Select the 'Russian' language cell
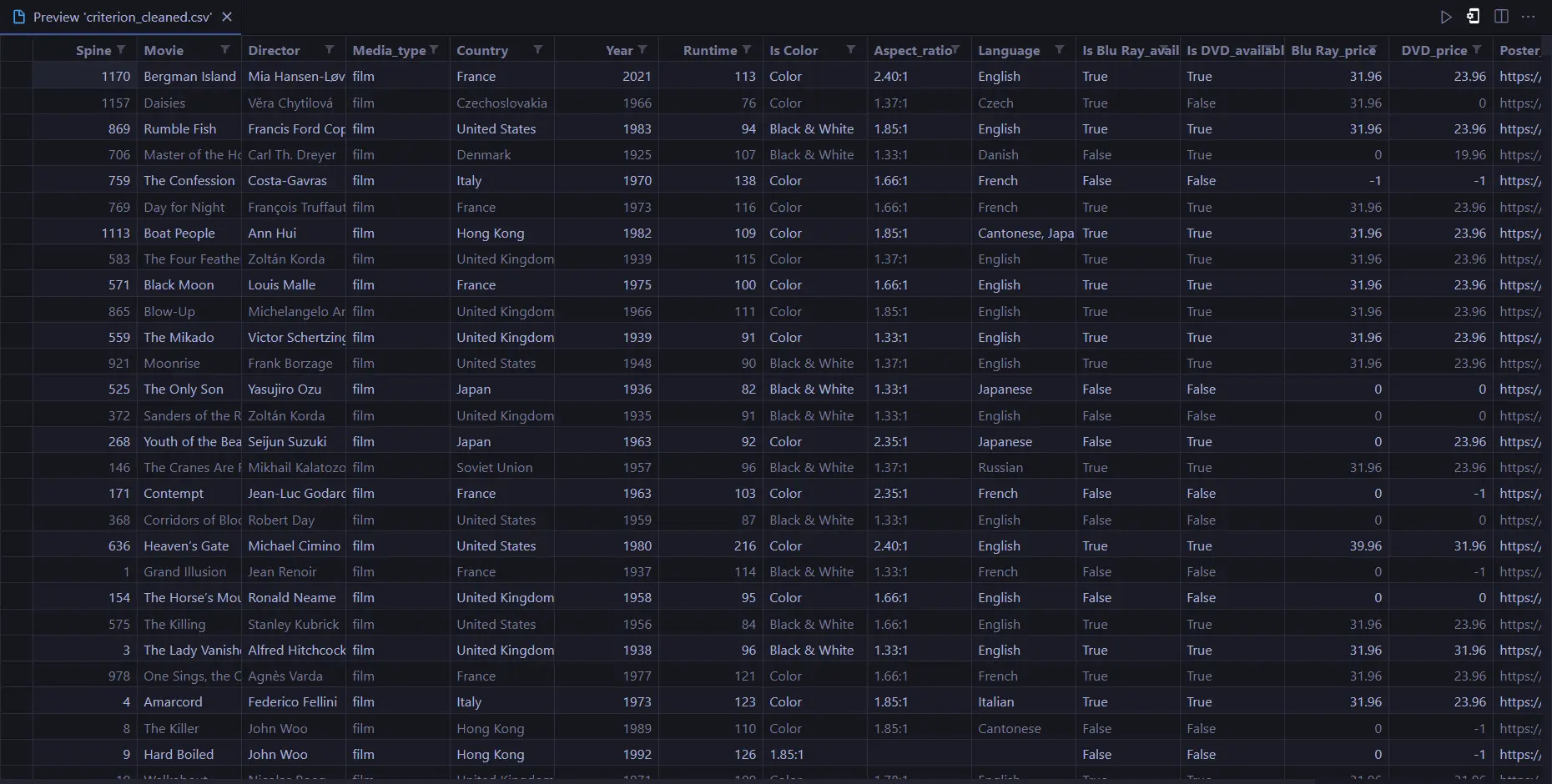Image resolution: width=1552 pixels, height=784 pixels. [1024, 467]
